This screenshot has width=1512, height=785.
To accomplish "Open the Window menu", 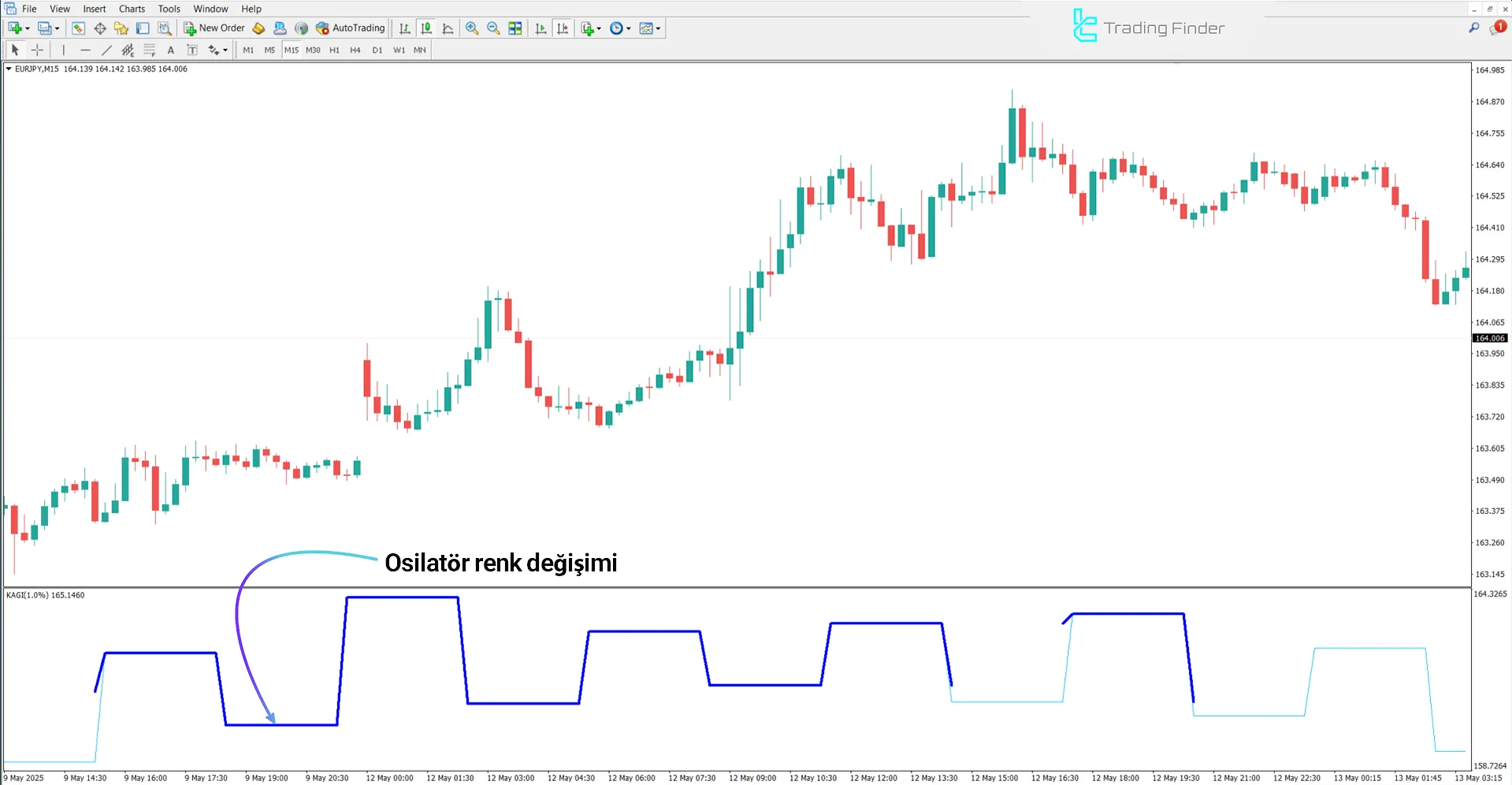I will 210,9.
